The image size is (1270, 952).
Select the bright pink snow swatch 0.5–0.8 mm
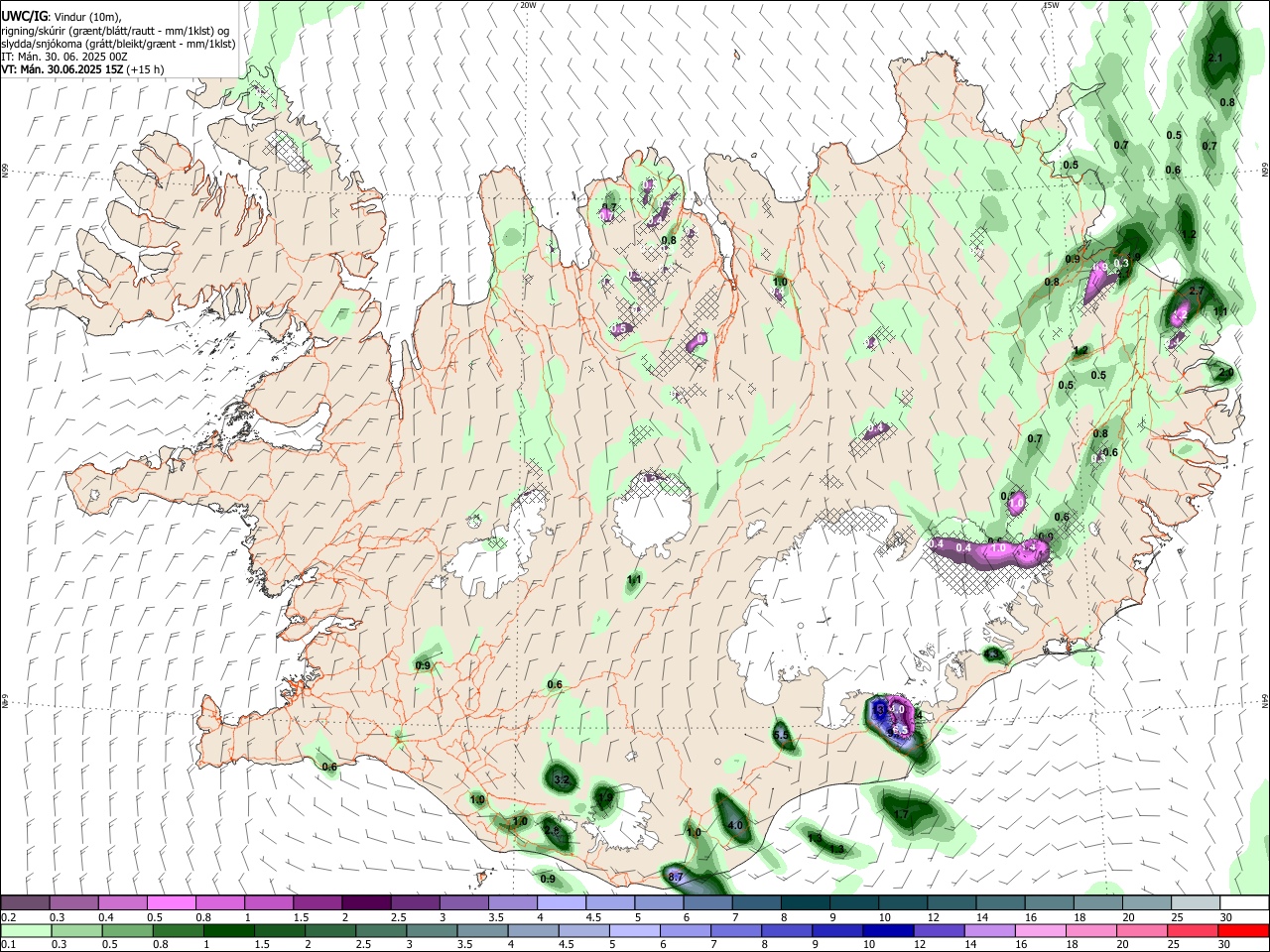click(x=171, y=902)
